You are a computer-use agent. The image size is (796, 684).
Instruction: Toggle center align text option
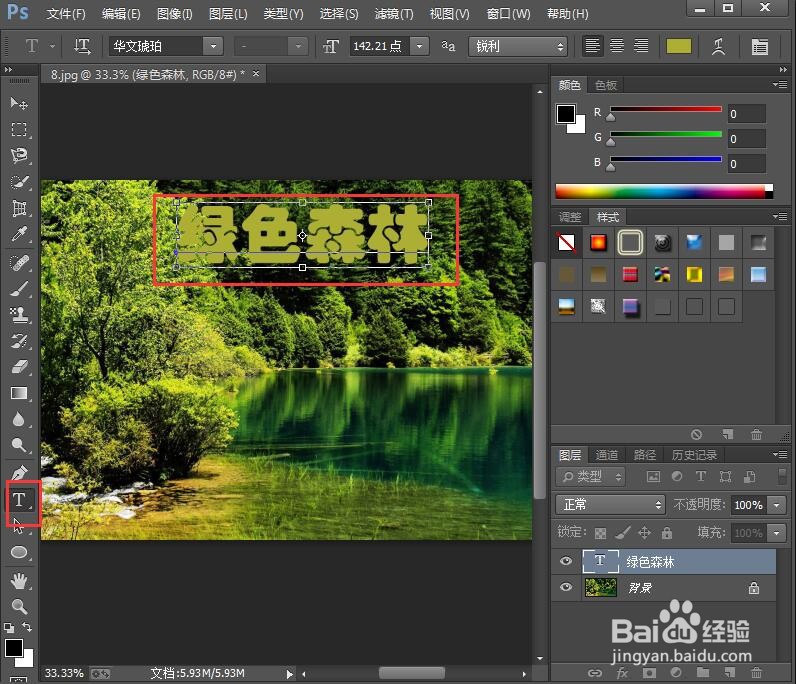[x=617, y=46]
